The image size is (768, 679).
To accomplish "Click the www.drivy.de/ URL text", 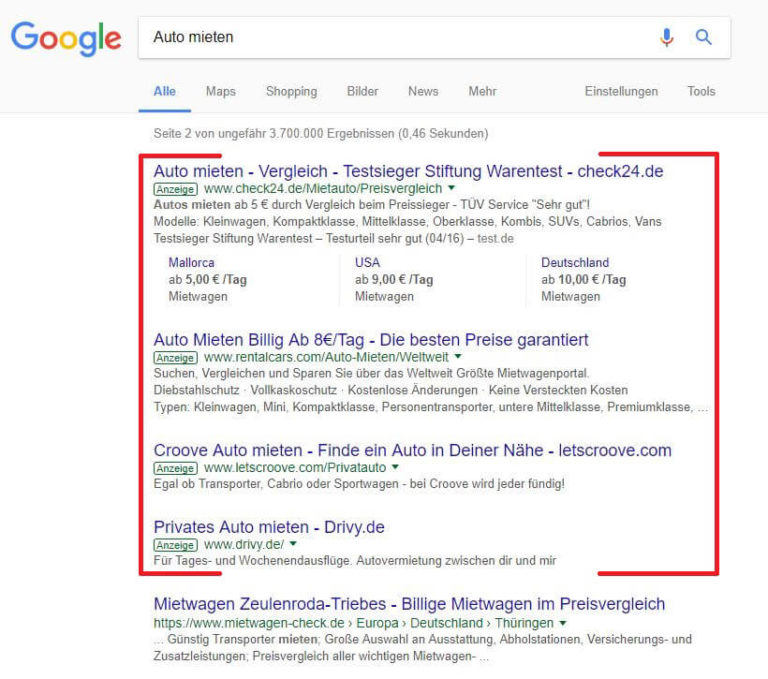I will 244,545.
